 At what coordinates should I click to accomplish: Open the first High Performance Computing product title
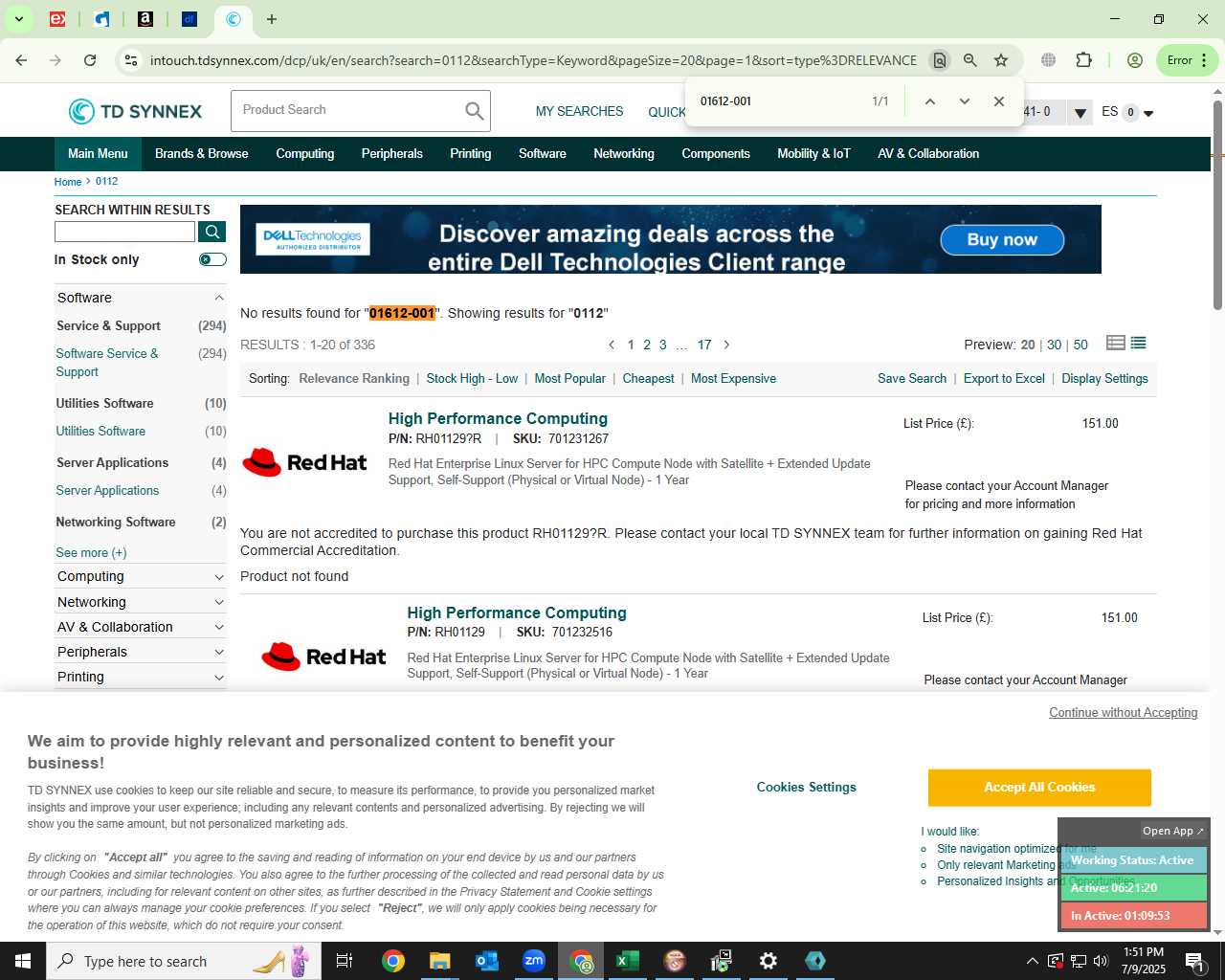498,419
